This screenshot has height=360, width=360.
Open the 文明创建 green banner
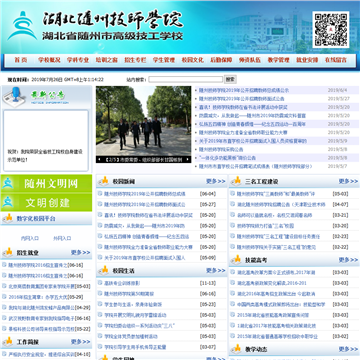click(x=46, y=202)
